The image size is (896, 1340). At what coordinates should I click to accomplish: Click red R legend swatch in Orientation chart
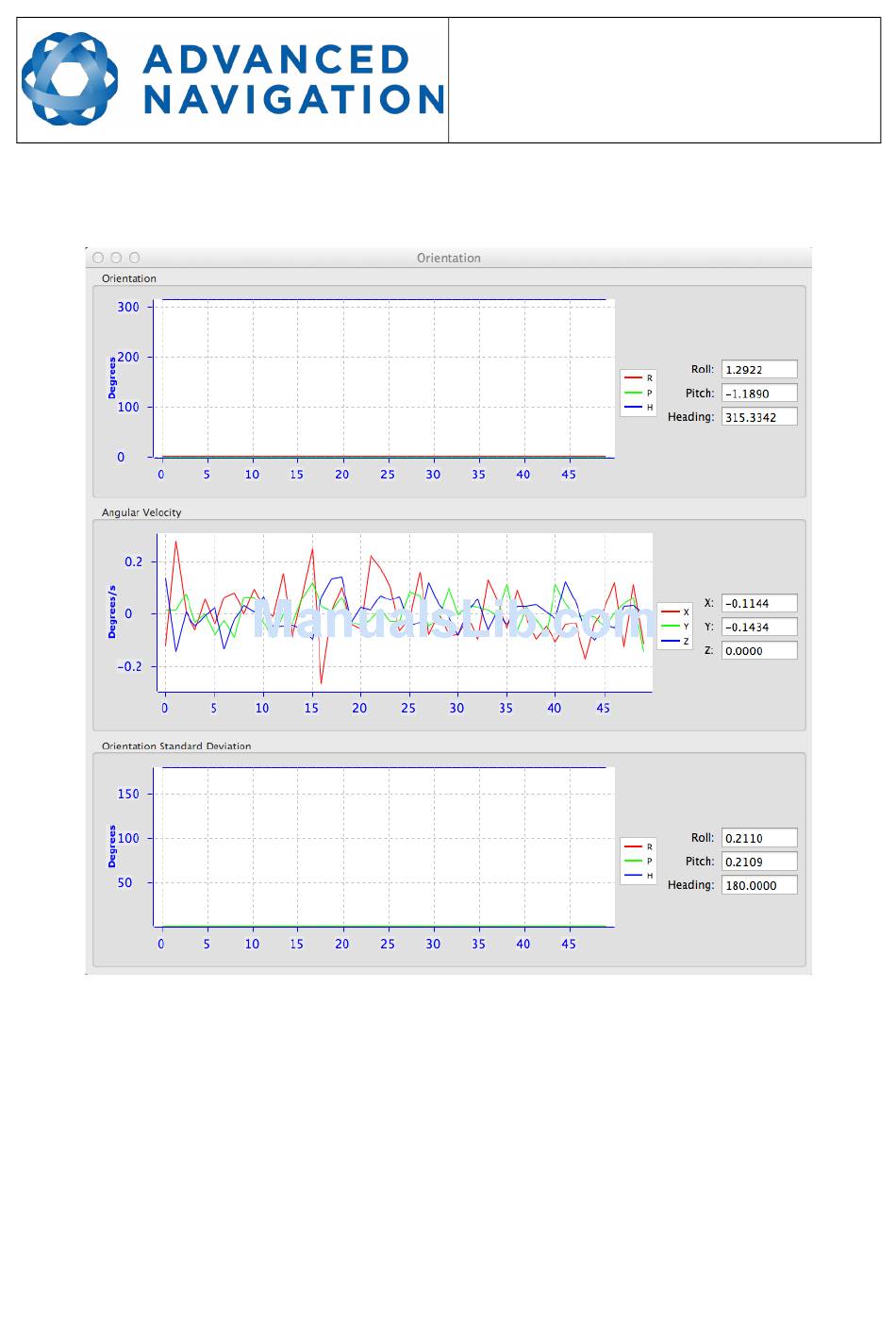pos(633,378)
